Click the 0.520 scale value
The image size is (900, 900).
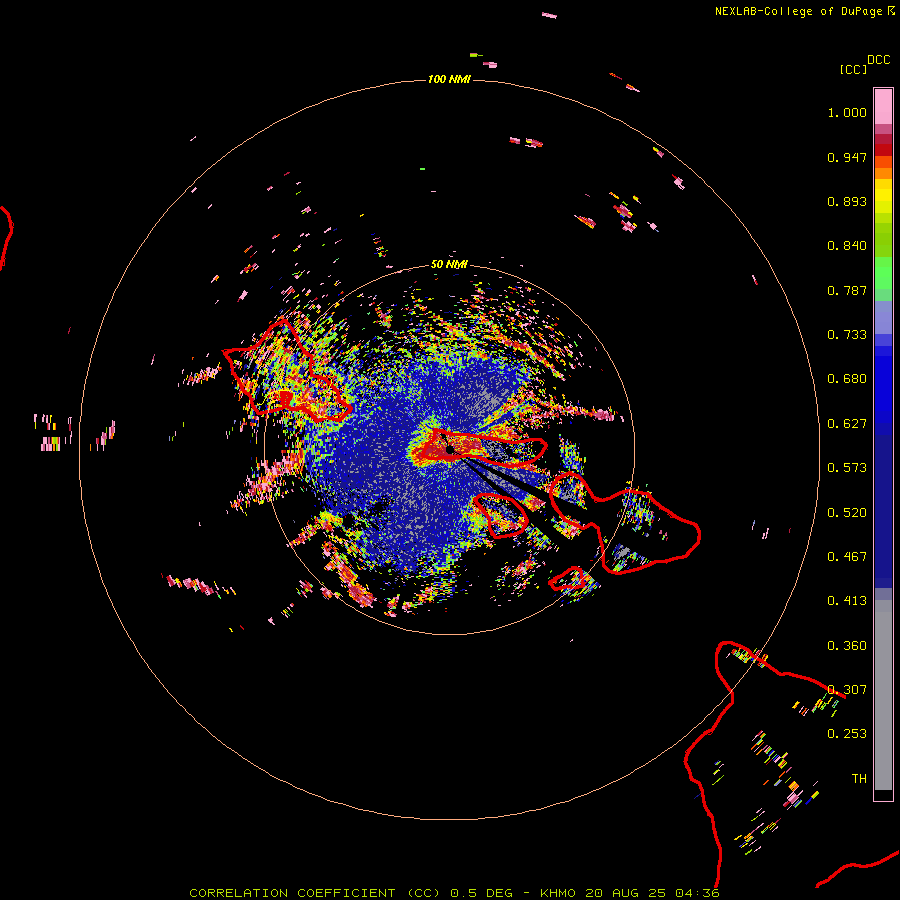coord(847,513)
